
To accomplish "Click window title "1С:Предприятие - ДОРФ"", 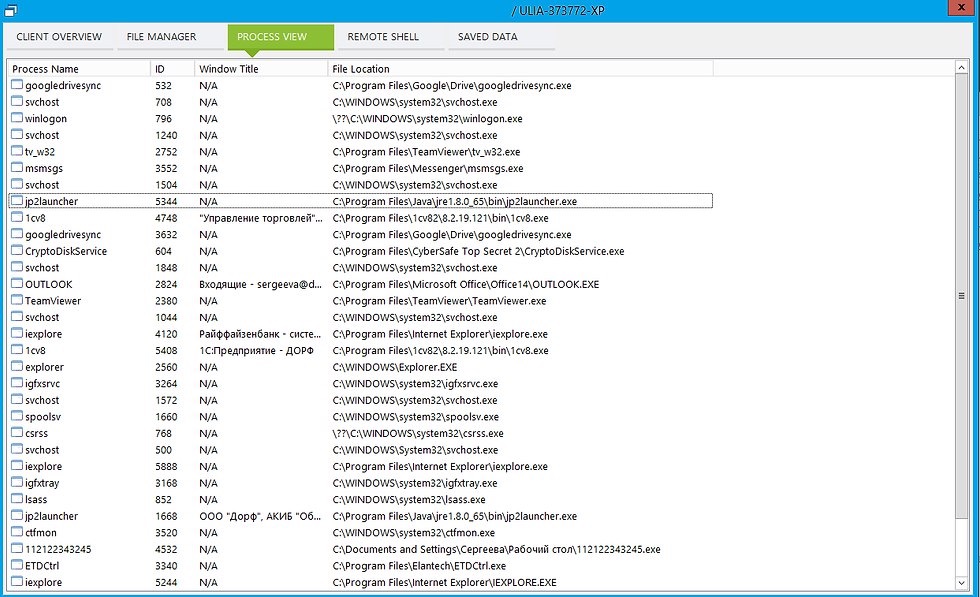I will tap(256, 351).
